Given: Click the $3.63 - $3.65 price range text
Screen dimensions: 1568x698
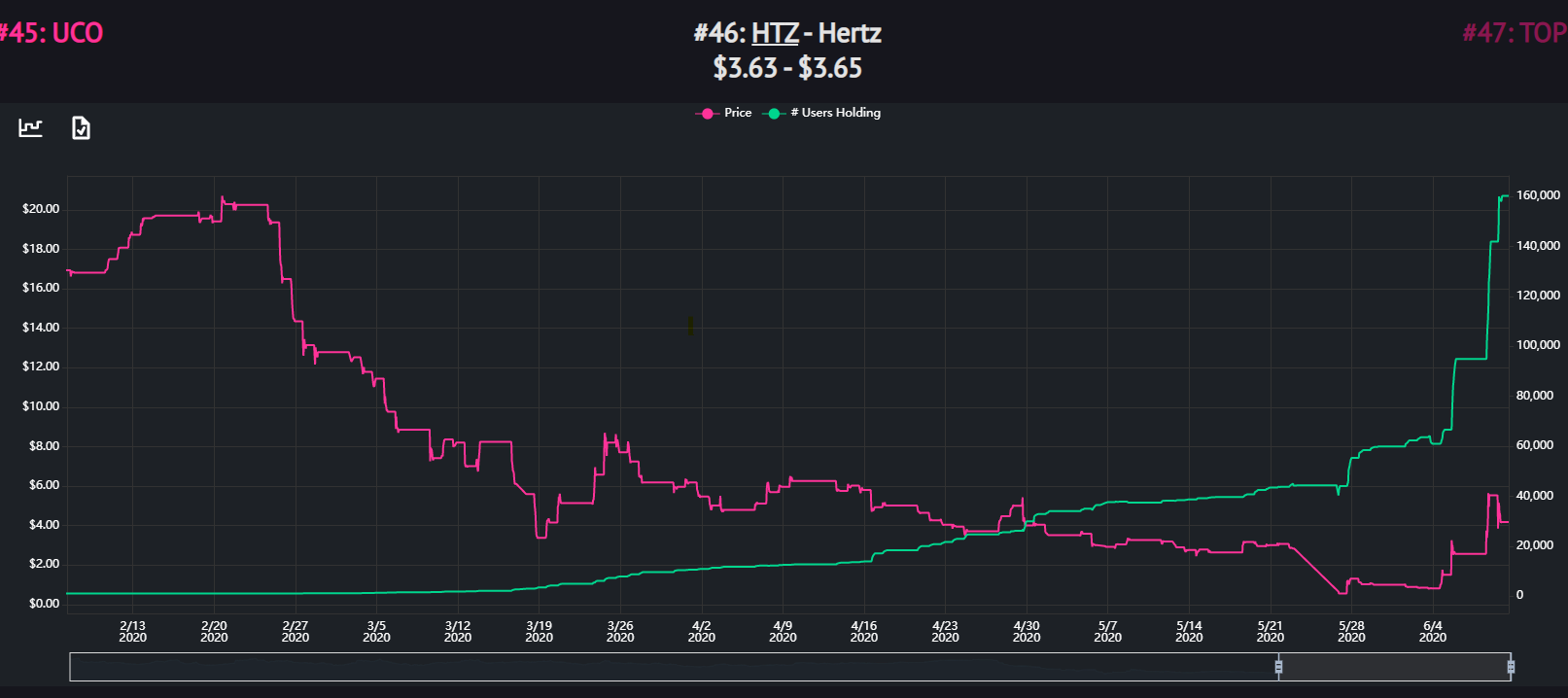Looking at the screenshot, I should [787, 68].
